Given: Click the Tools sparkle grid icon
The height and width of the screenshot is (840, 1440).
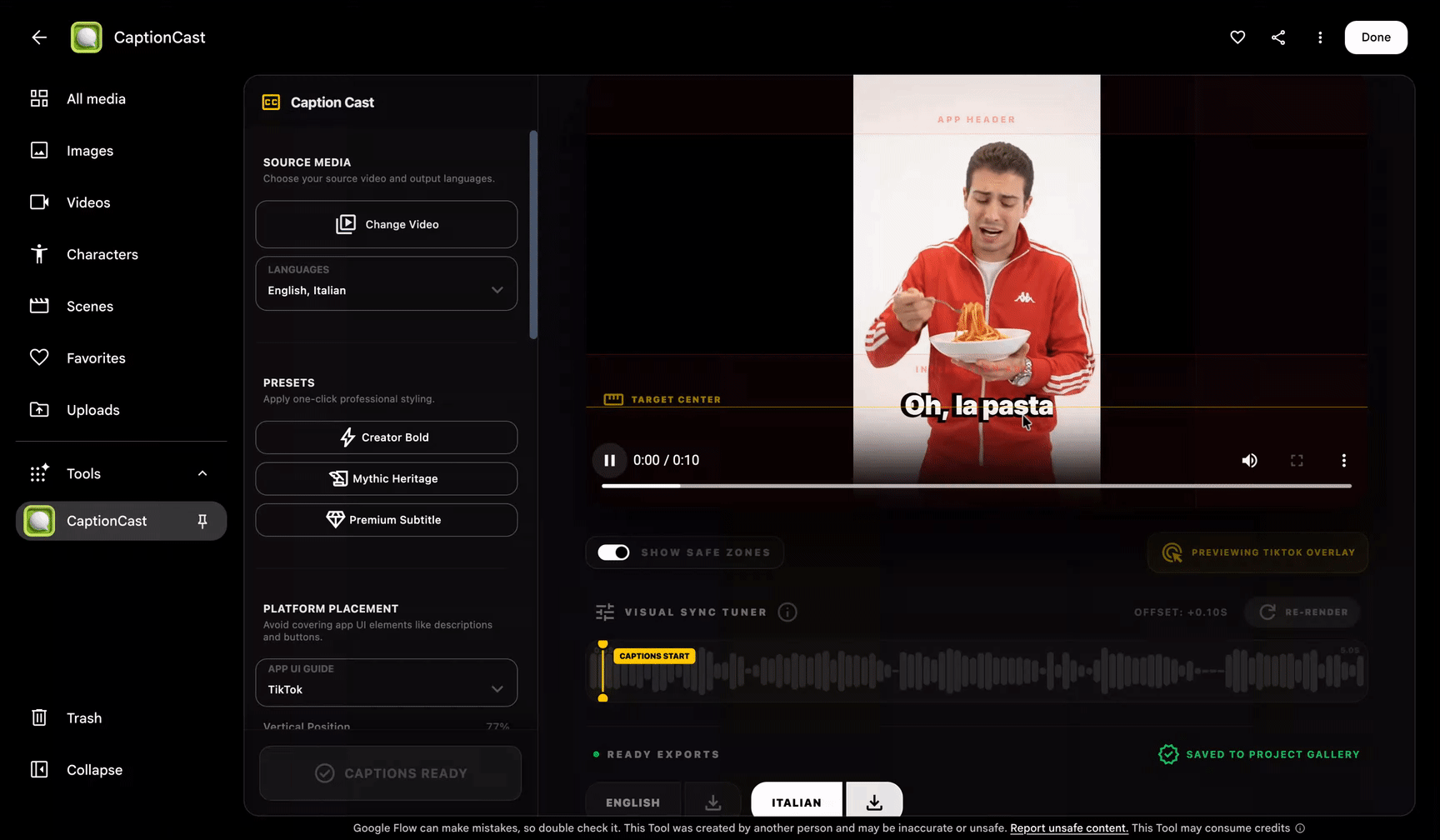Looking at the screenshot, I should 39,472.
